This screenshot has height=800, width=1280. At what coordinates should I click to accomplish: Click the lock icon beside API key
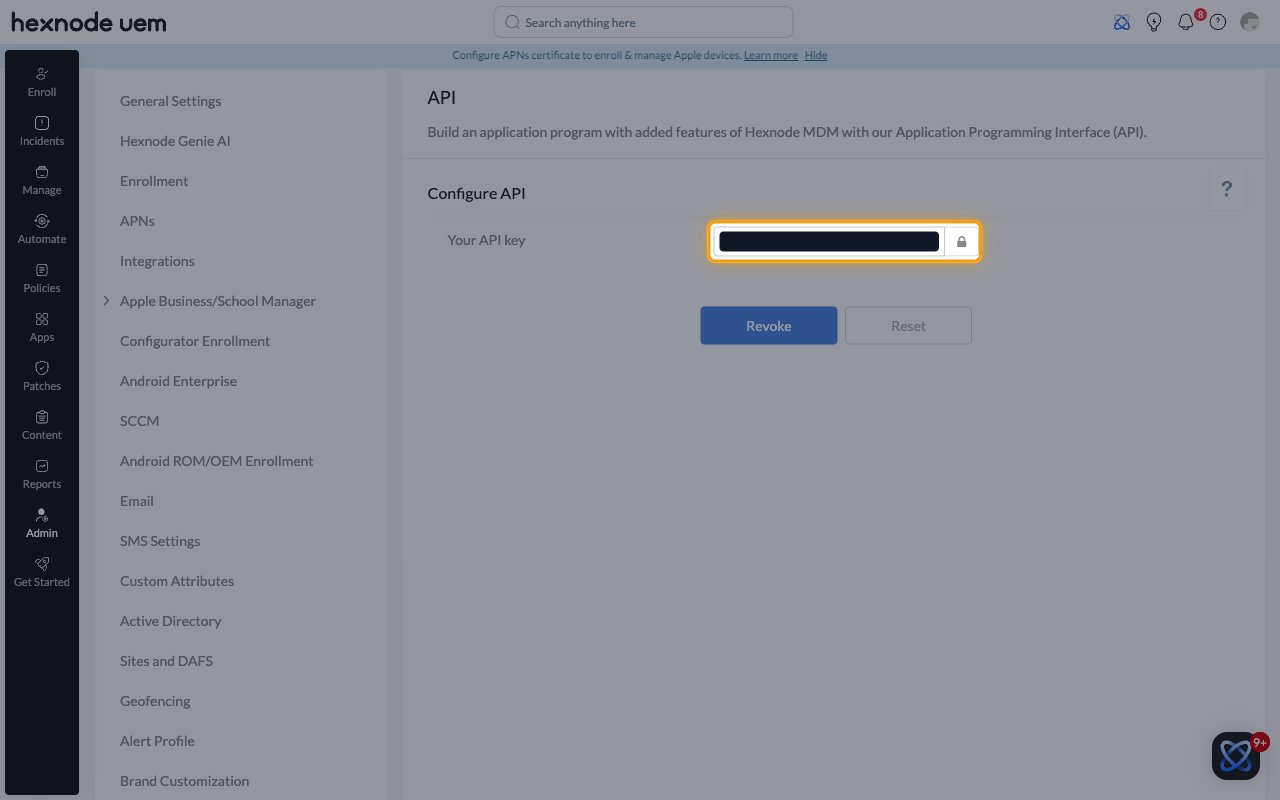[961, 241]
